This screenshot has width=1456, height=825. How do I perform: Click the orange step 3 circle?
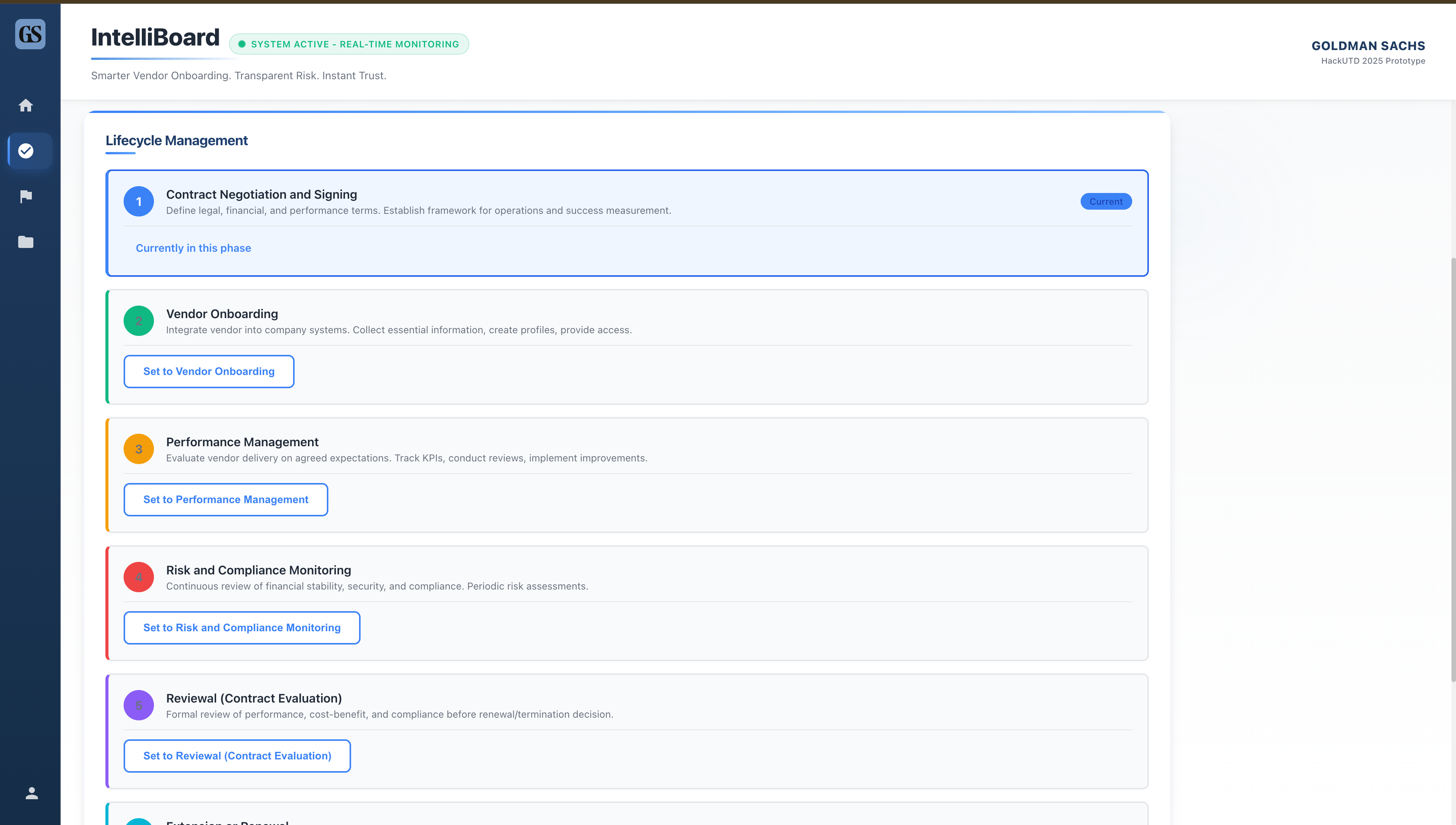(x=139, y=449)
